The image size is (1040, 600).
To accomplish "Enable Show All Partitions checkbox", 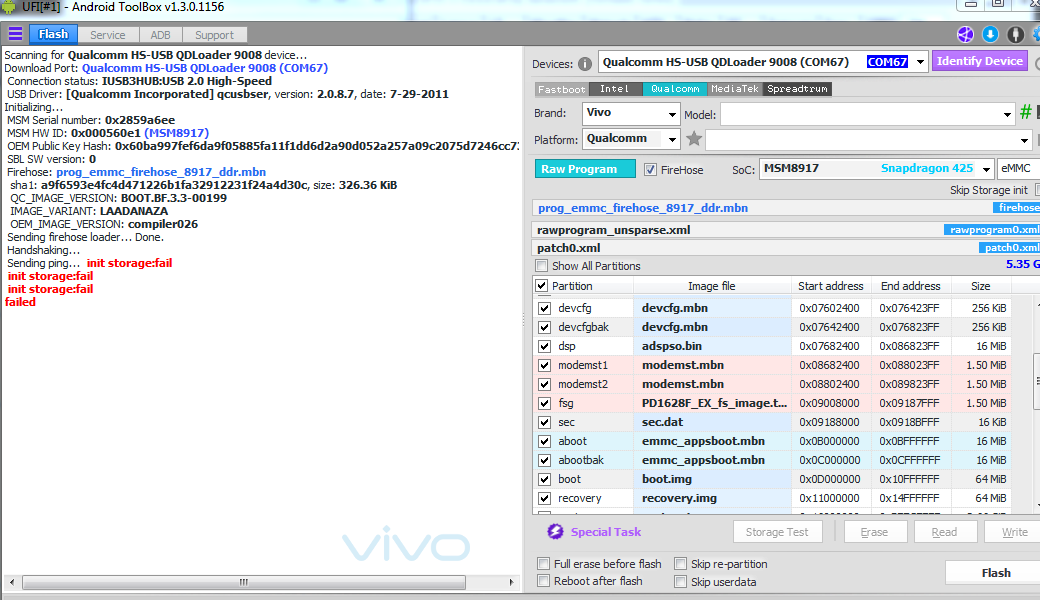I will (x=542, y=266).
